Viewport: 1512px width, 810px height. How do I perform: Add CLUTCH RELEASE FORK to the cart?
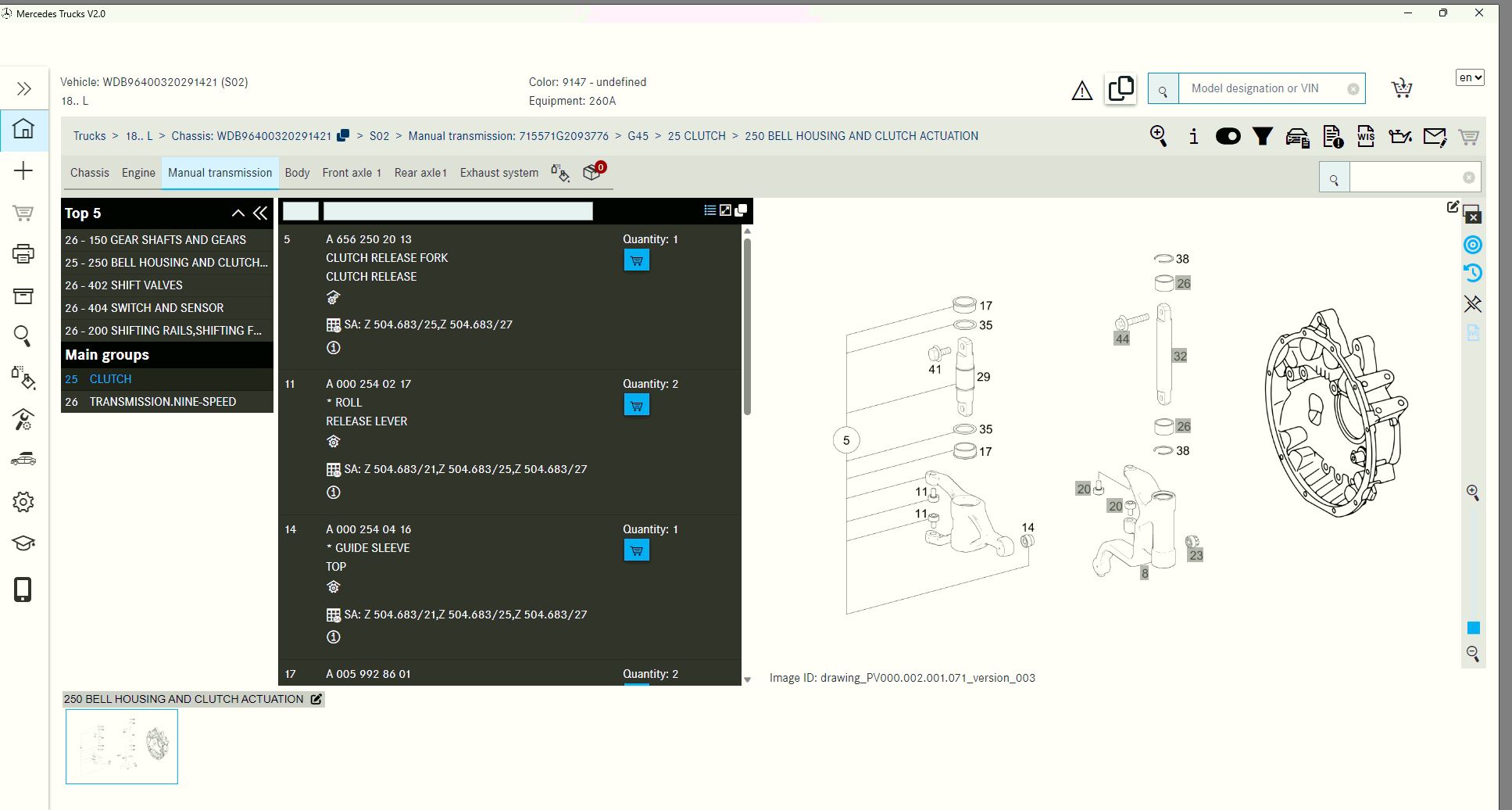tap(636, 260)
